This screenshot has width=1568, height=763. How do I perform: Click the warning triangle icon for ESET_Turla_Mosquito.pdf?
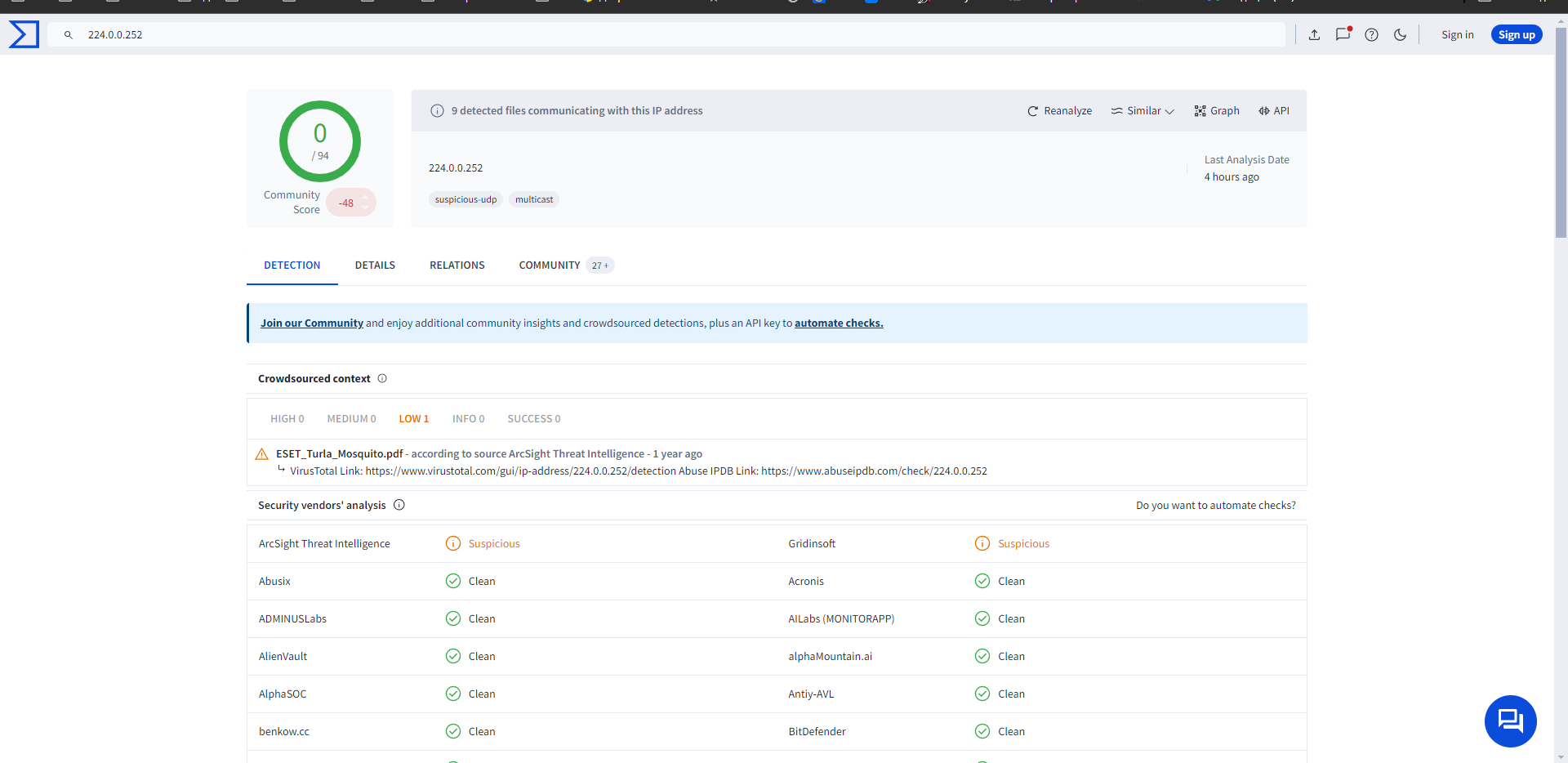tap(262, 454)
